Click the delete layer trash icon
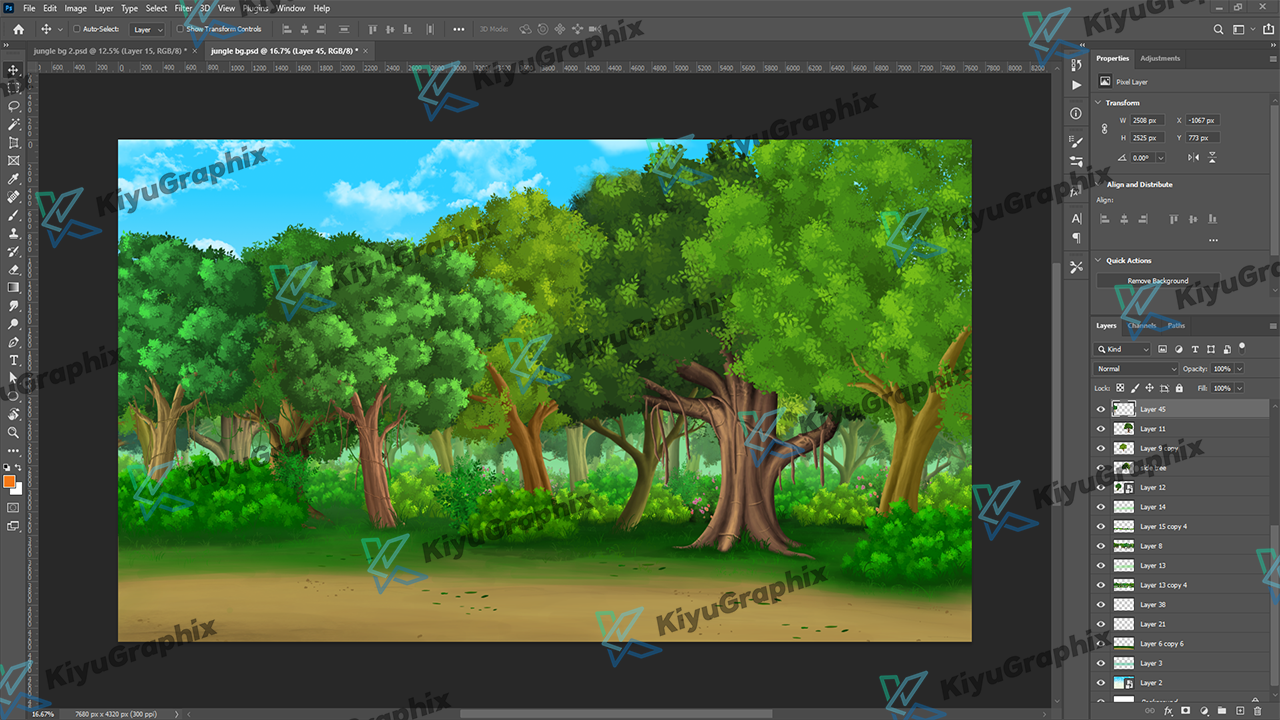This screenshot has height=720, width=1280. (1256, 711)
